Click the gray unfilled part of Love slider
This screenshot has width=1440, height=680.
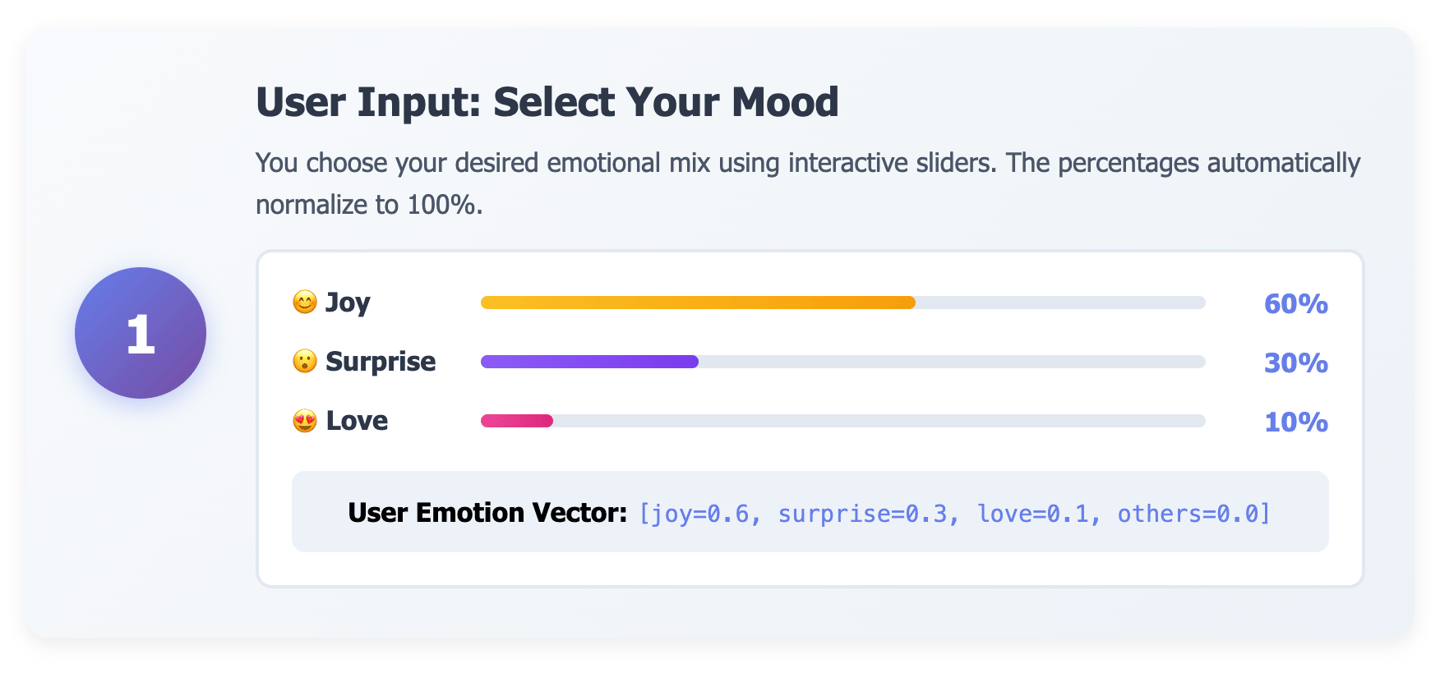[x=878, y=421]
